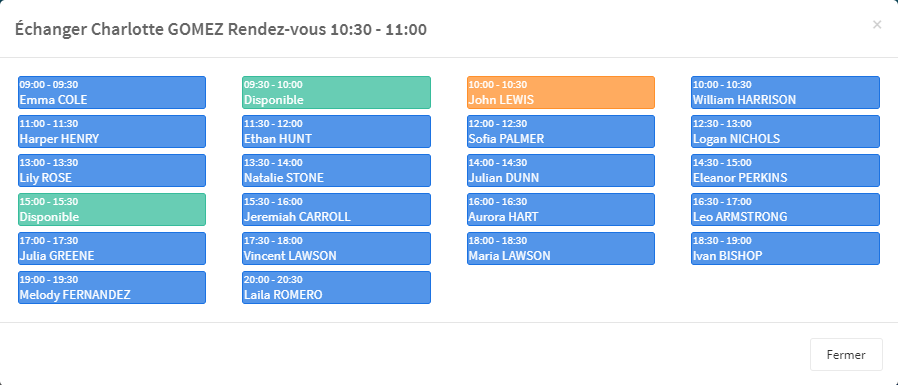Choose the available 15:00 - 15:30 slot
Image resolution: width=898 pixels, height=385 pixels.
(x=112, y=209)
